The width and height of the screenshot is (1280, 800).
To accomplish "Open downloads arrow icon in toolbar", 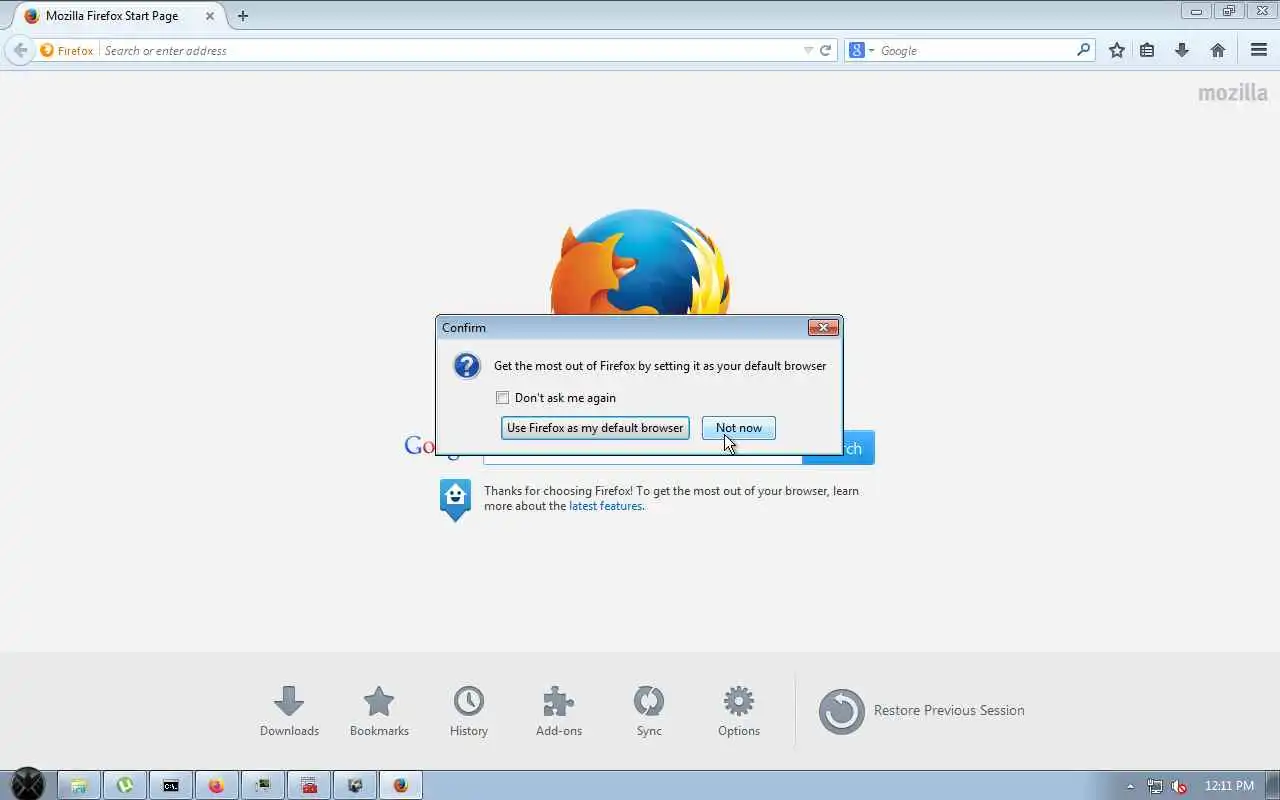I will tap(1182, 50).
